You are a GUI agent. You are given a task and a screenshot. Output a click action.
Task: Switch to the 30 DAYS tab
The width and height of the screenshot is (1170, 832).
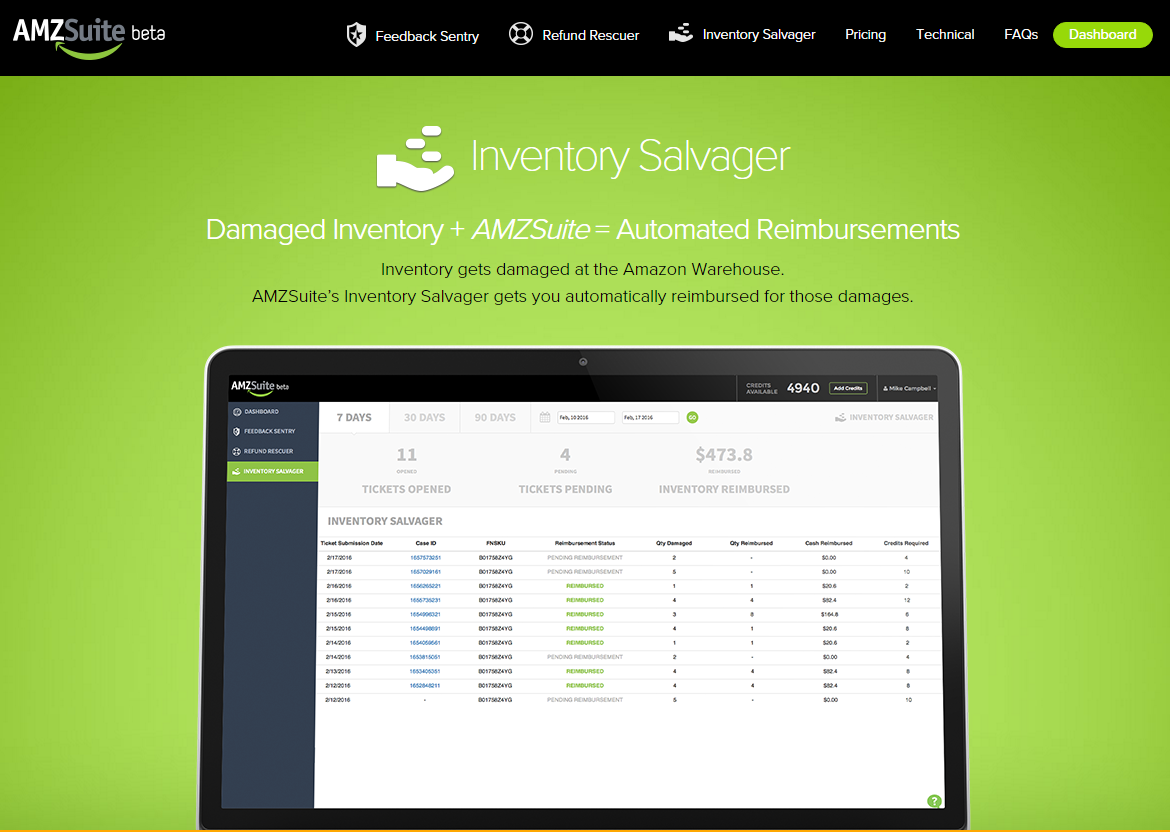[x=424, y=417]
